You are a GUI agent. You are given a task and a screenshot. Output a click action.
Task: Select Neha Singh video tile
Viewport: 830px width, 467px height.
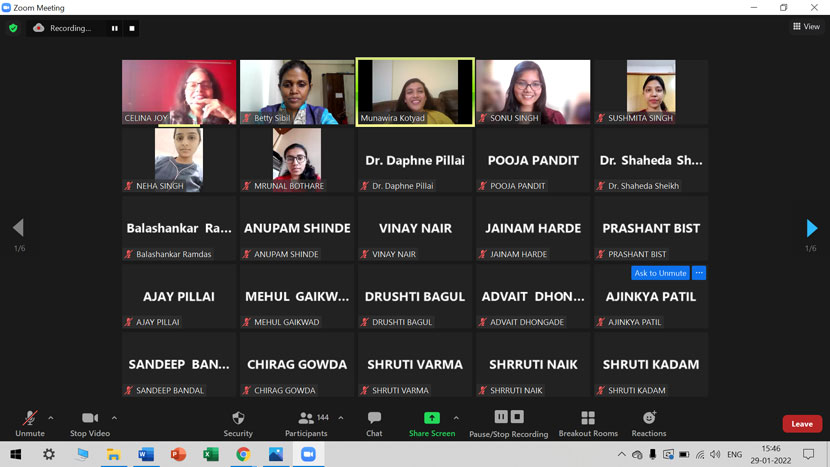[x=179, y=160]
